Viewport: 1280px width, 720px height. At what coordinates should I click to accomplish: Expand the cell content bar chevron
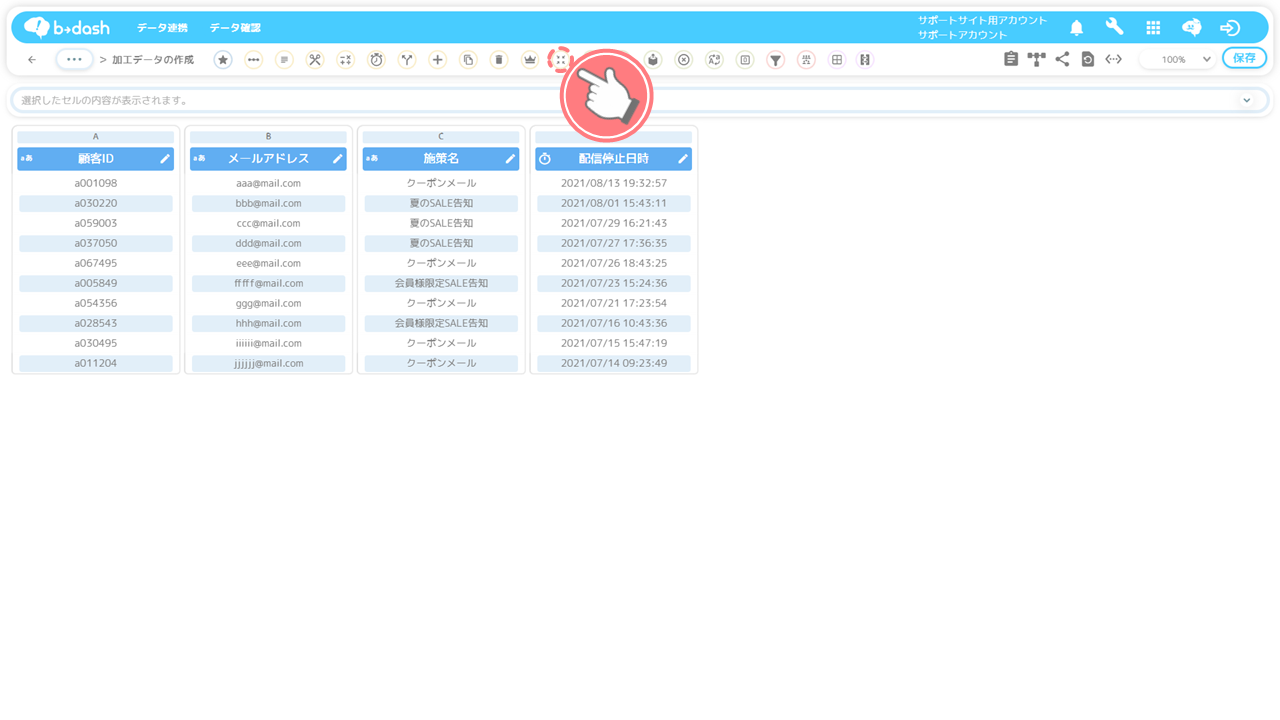[1247, 100]
